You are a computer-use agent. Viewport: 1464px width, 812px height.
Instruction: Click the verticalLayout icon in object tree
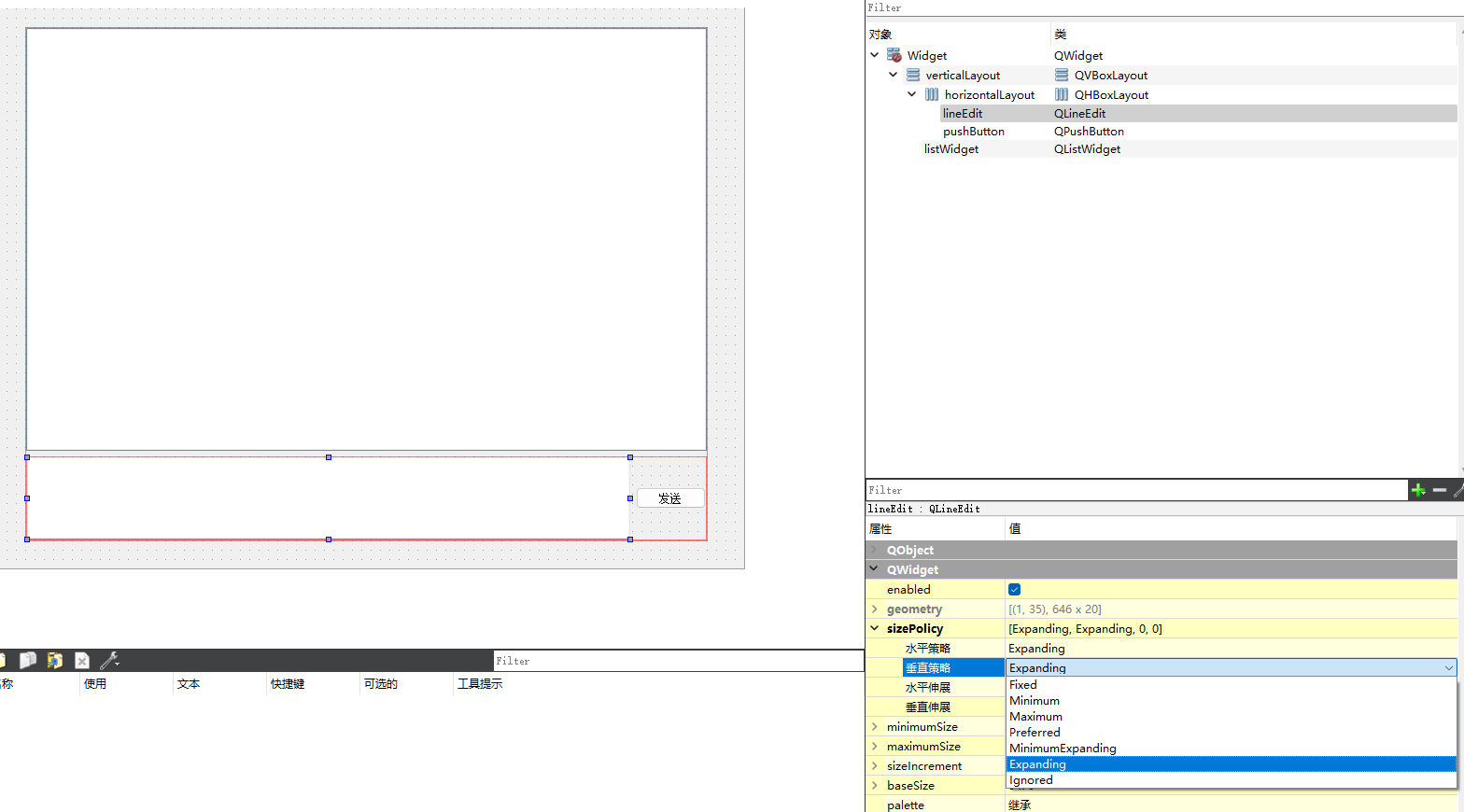[x=913, y=75]
